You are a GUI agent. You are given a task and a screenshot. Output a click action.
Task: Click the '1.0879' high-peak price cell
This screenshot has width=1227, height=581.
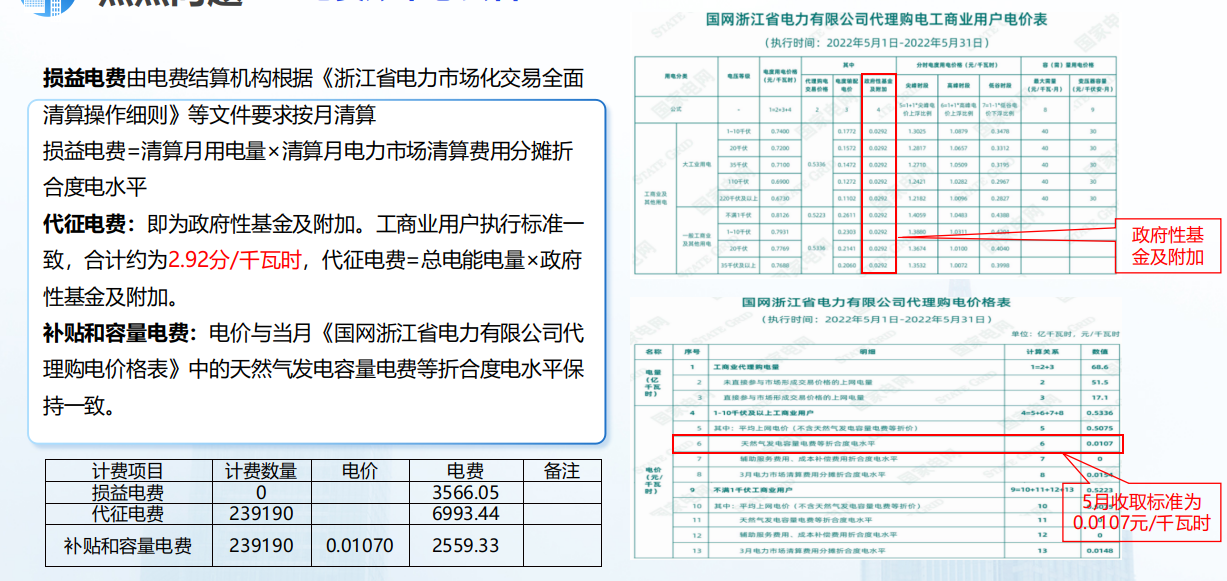958,131
